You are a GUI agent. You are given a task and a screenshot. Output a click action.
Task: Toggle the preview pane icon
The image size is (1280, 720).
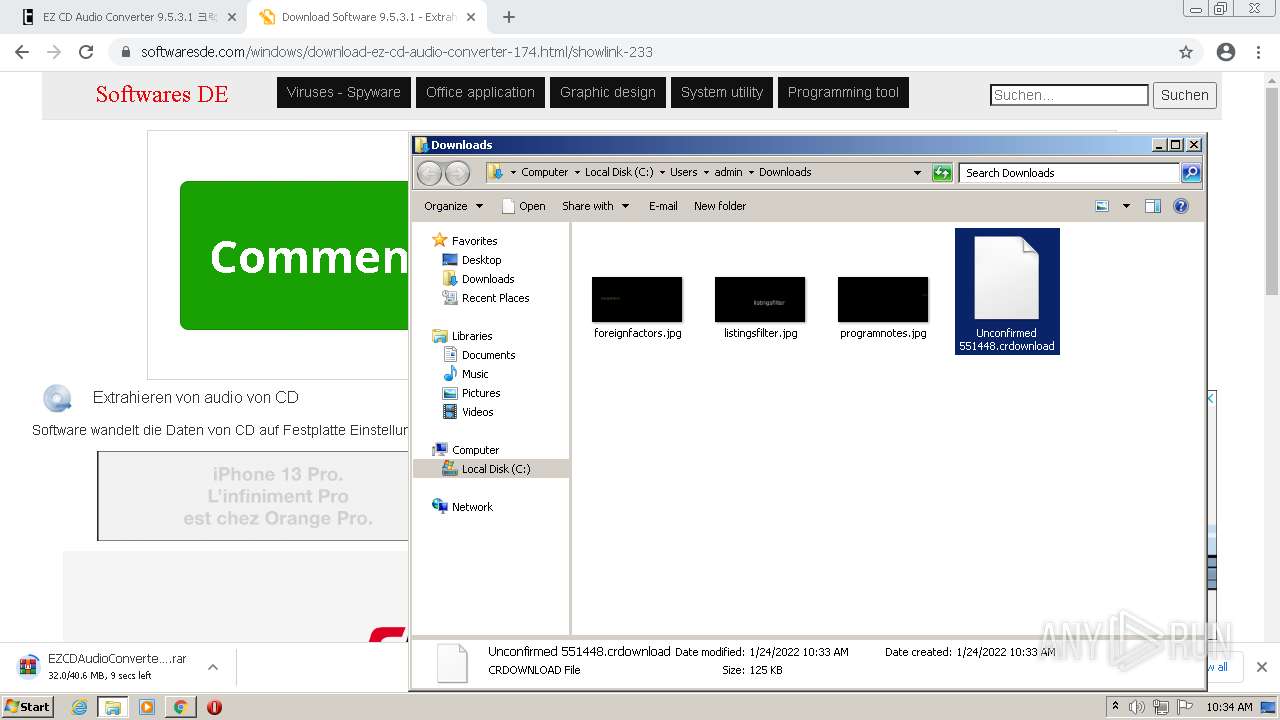pyautogui.click(x=1153, y=206)
